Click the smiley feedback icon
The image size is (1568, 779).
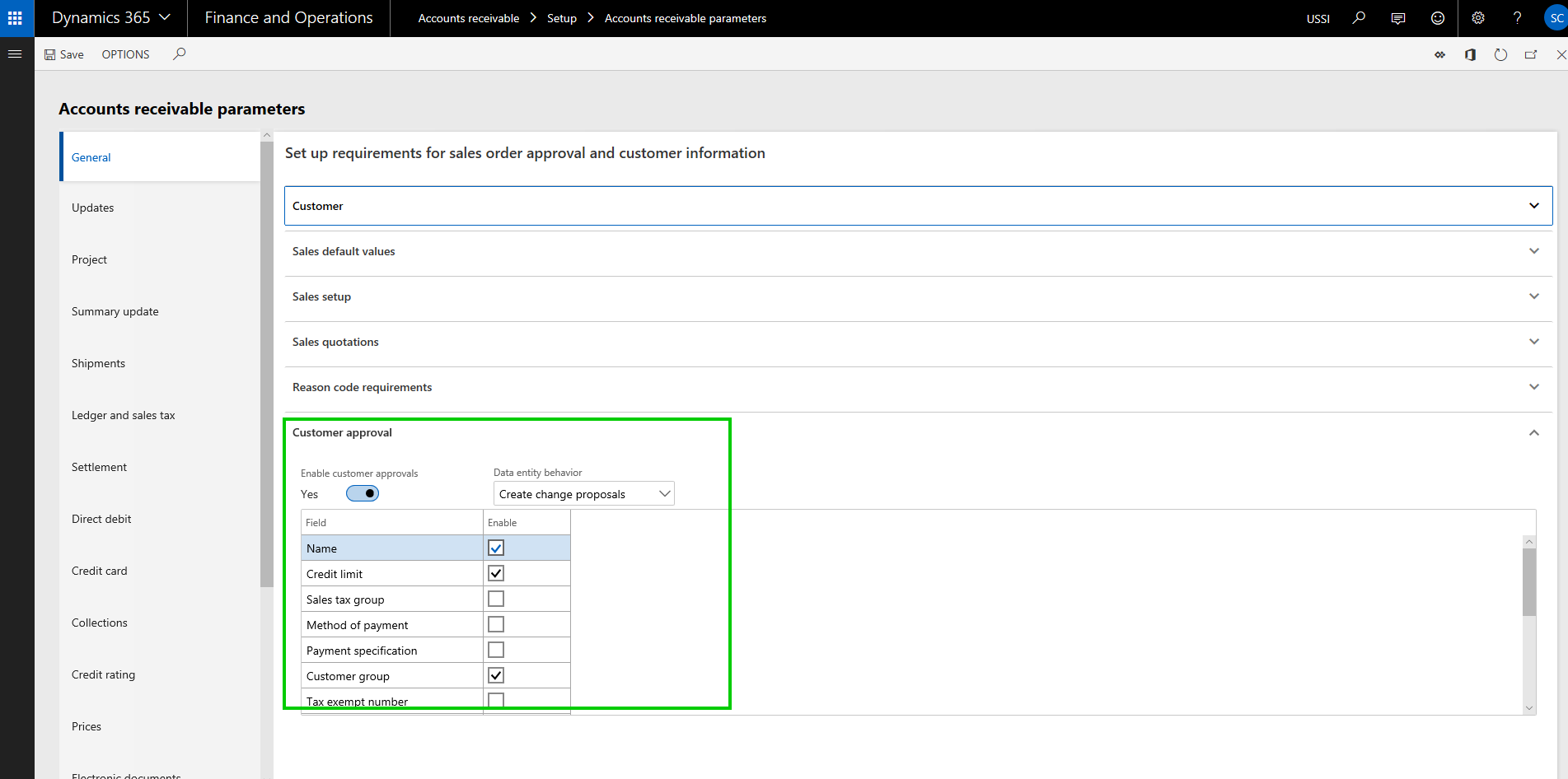point(1438,18)
